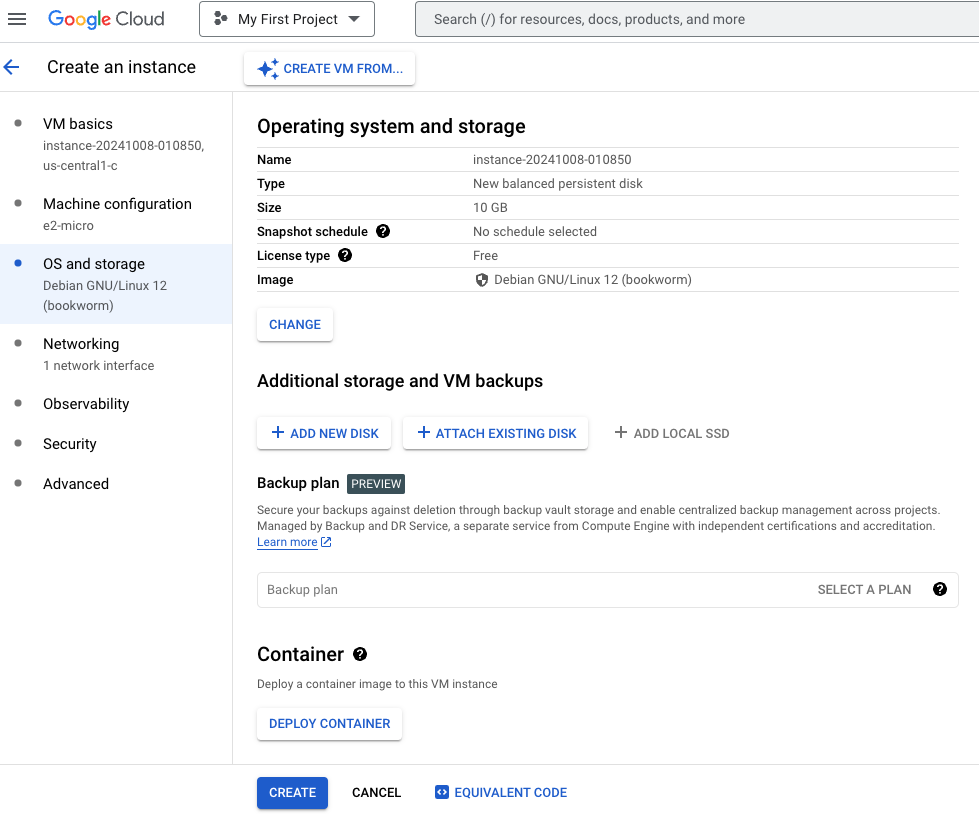Screen dimensions: 979x814
Task: Open the Networking section
Action: (116, 354)
